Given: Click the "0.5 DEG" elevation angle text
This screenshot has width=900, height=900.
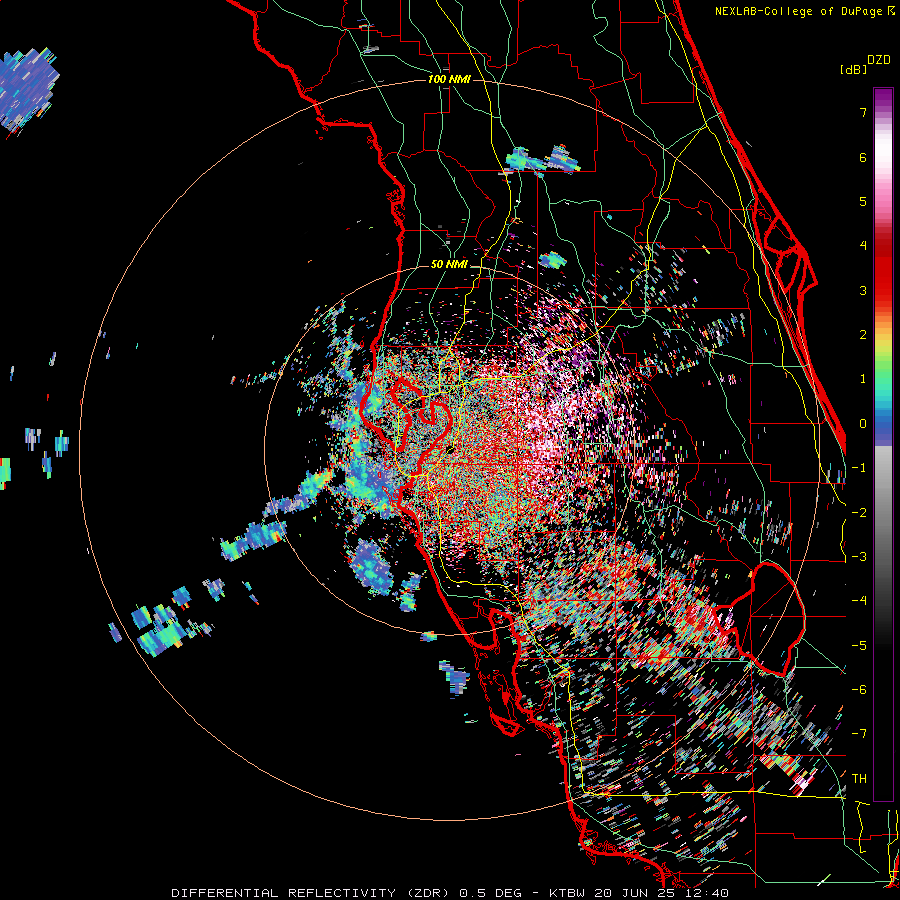Looking at the screenshot, I should [491, 893].
